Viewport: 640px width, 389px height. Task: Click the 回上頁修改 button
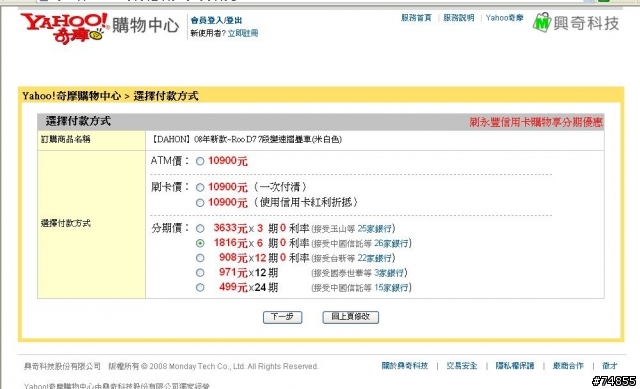click(x=351, y=317)
